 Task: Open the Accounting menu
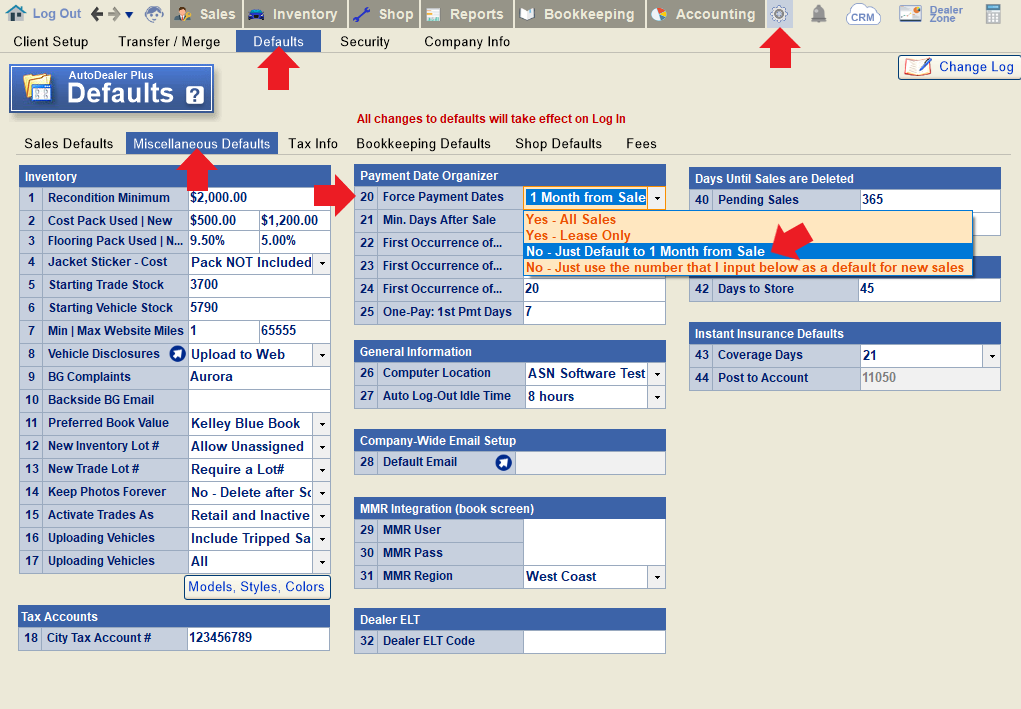tap(706, 14)
